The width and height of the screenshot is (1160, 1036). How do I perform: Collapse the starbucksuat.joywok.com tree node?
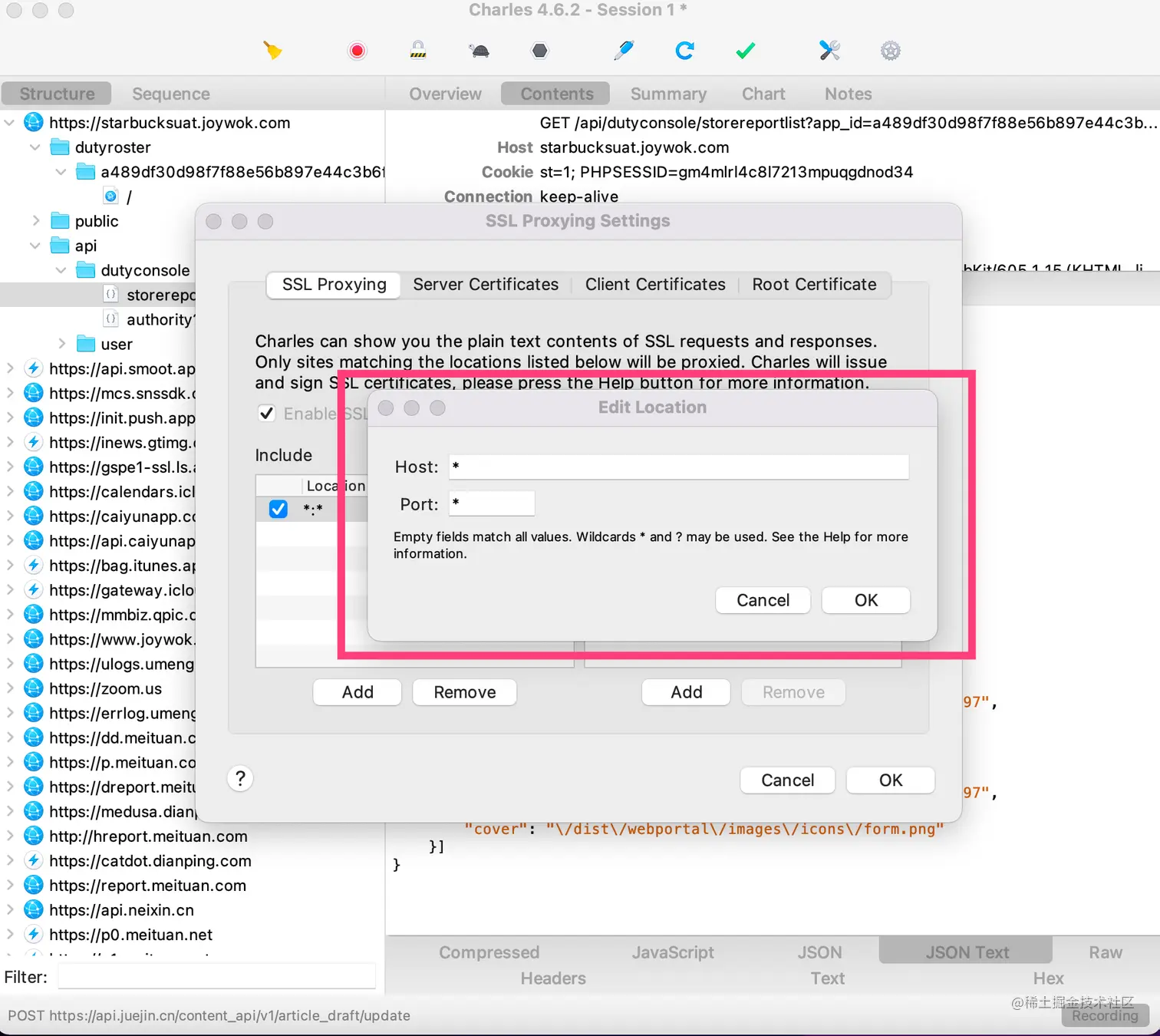click(9, 123)
